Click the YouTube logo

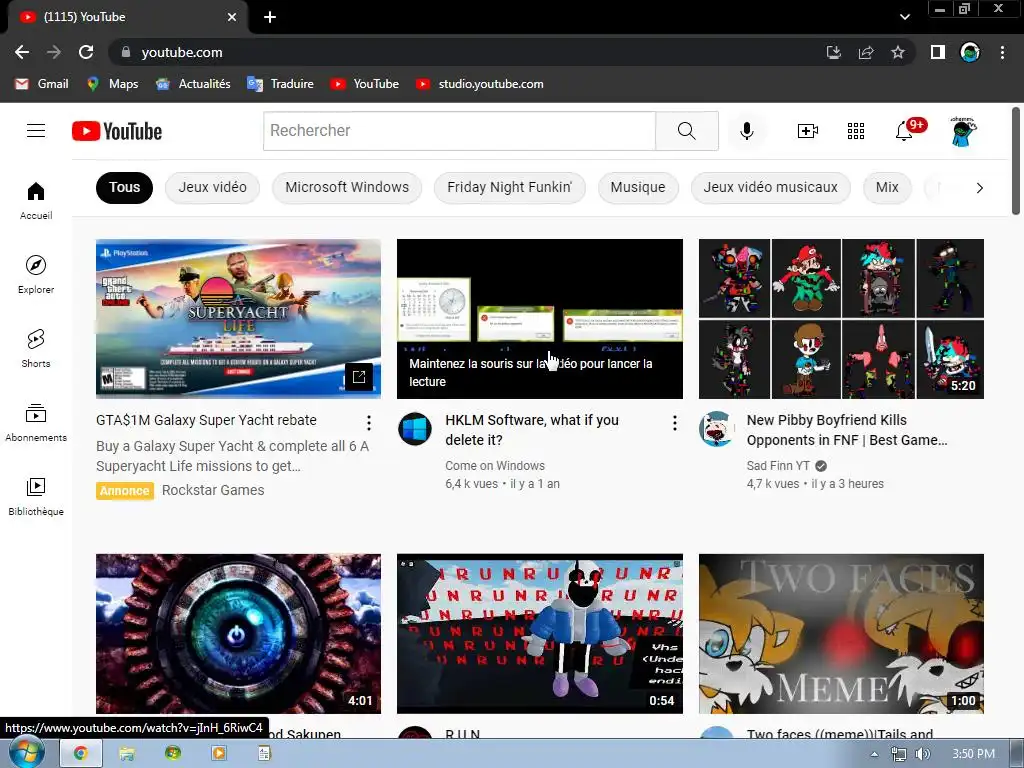[117, 131]
